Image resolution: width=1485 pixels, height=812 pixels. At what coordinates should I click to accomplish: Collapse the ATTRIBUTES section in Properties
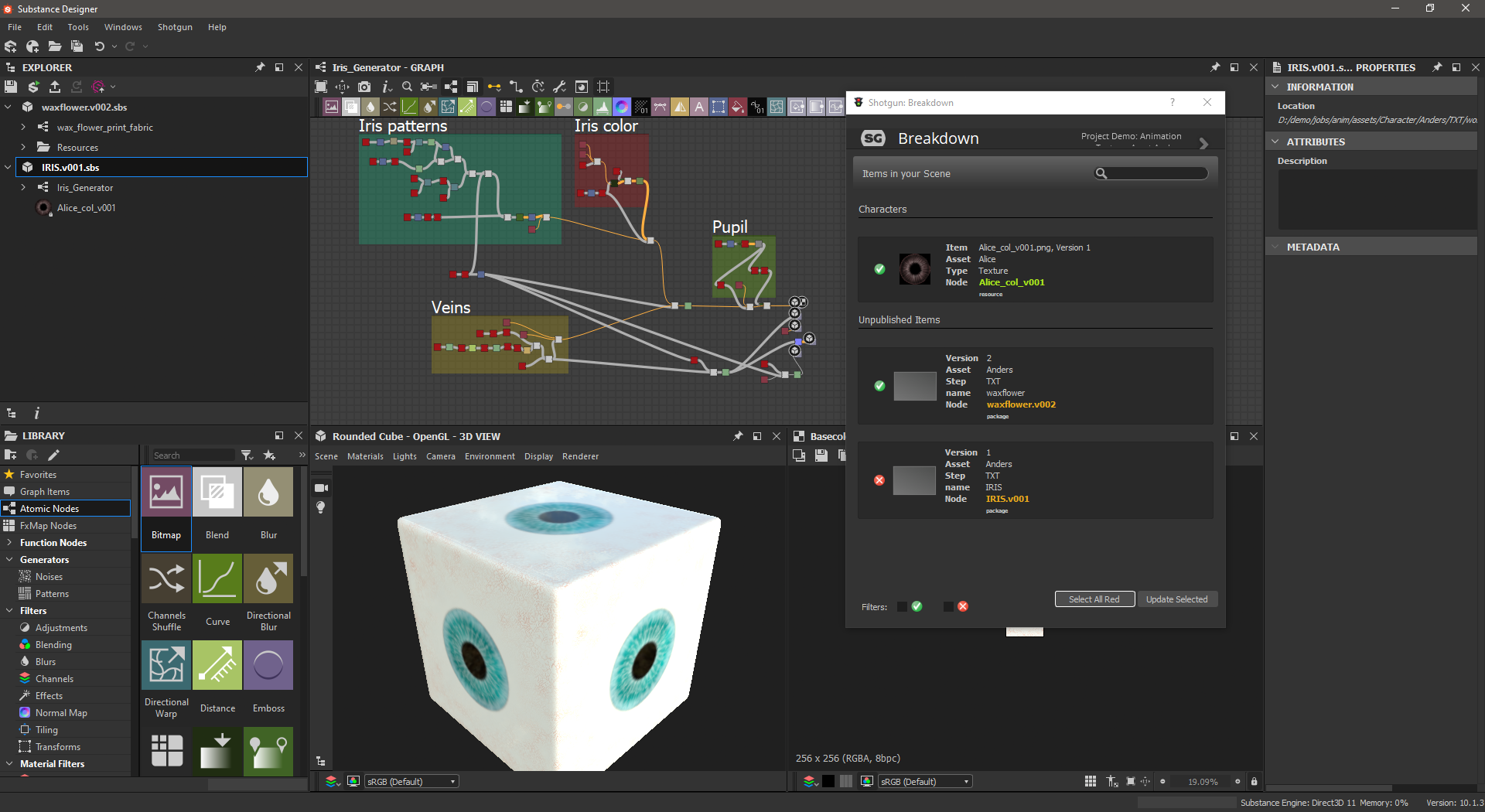pos(1275,142)
